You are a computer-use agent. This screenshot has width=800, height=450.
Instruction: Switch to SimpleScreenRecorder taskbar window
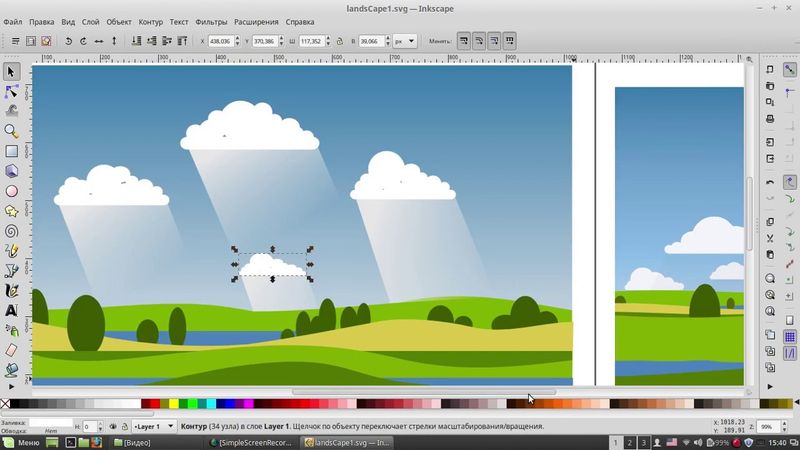click(x=251, y=442)
